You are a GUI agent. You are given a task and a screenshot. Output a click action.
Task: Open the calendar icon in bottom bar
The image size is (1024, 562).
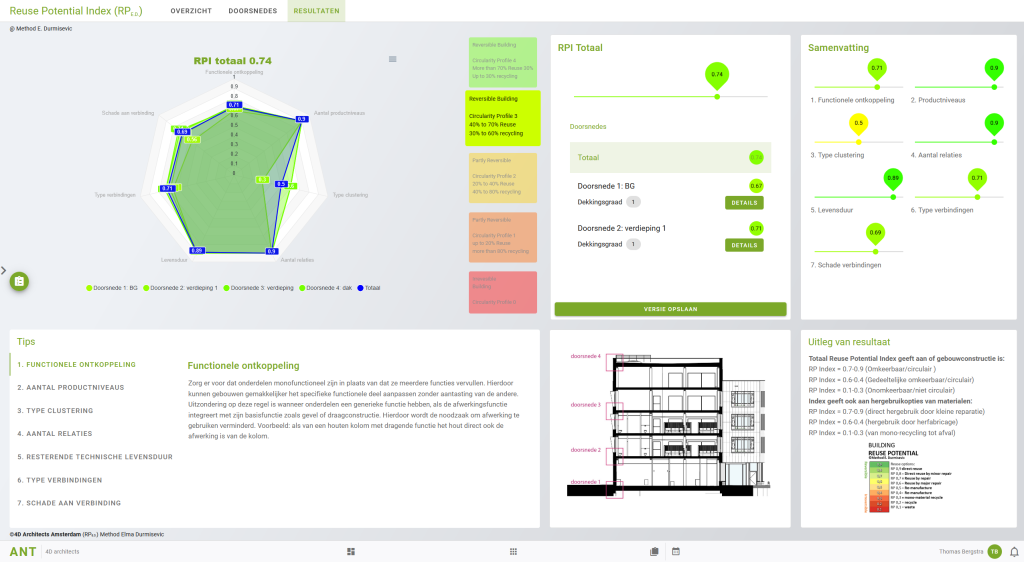tap(676, 551)
